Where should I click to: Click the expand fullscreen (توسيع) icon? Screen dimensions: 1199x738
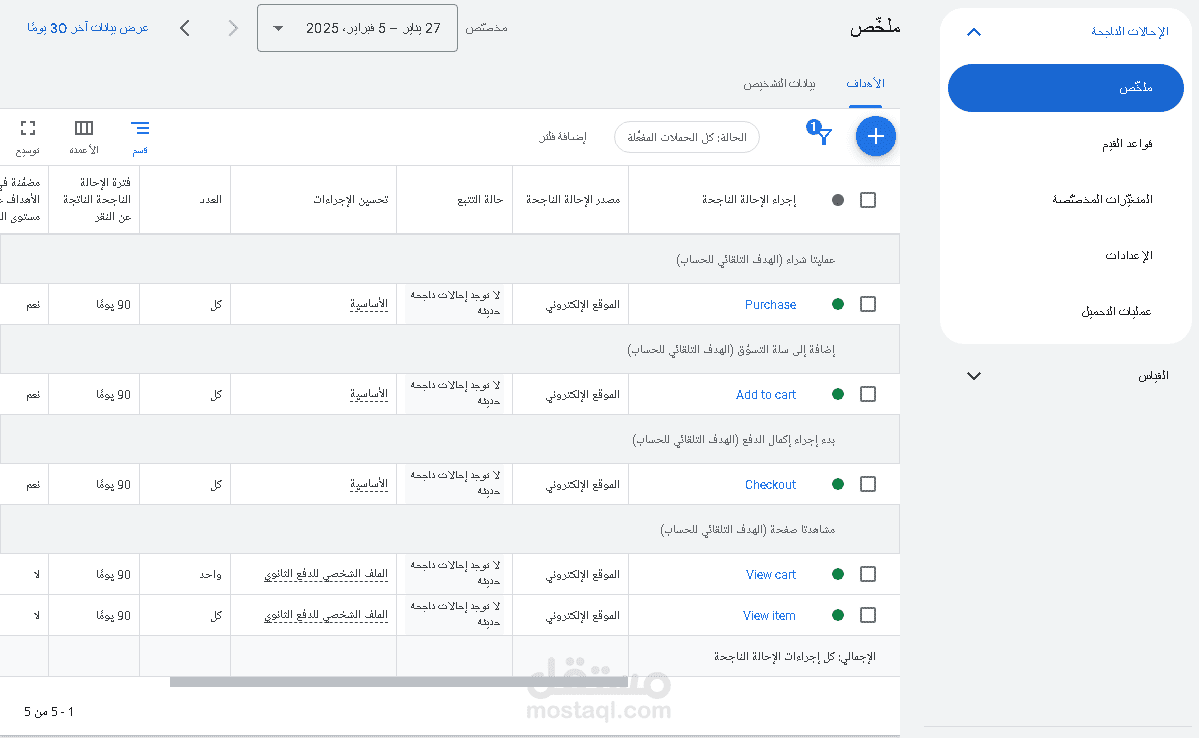28,128
